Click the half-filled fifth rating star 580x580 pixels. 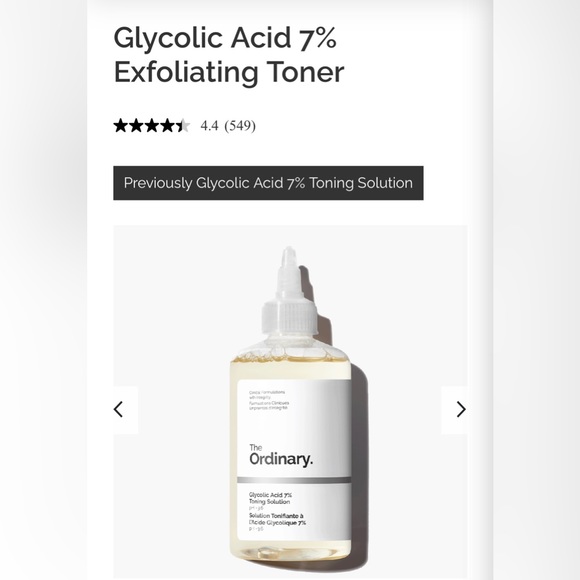[x=183, y=126]
